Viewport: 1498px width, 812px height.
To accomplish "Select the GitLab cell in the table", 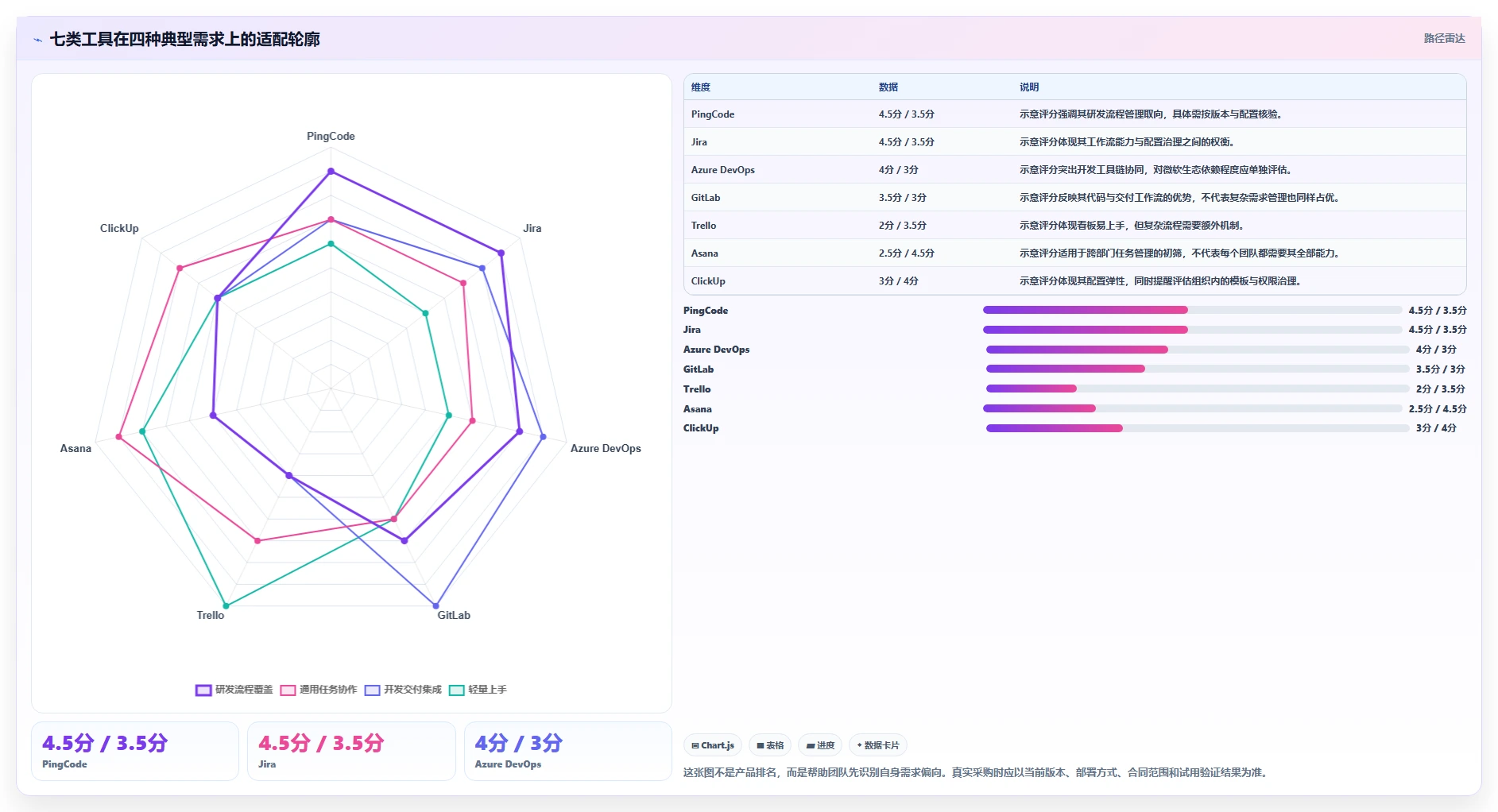I will click(x=706, y=198).
